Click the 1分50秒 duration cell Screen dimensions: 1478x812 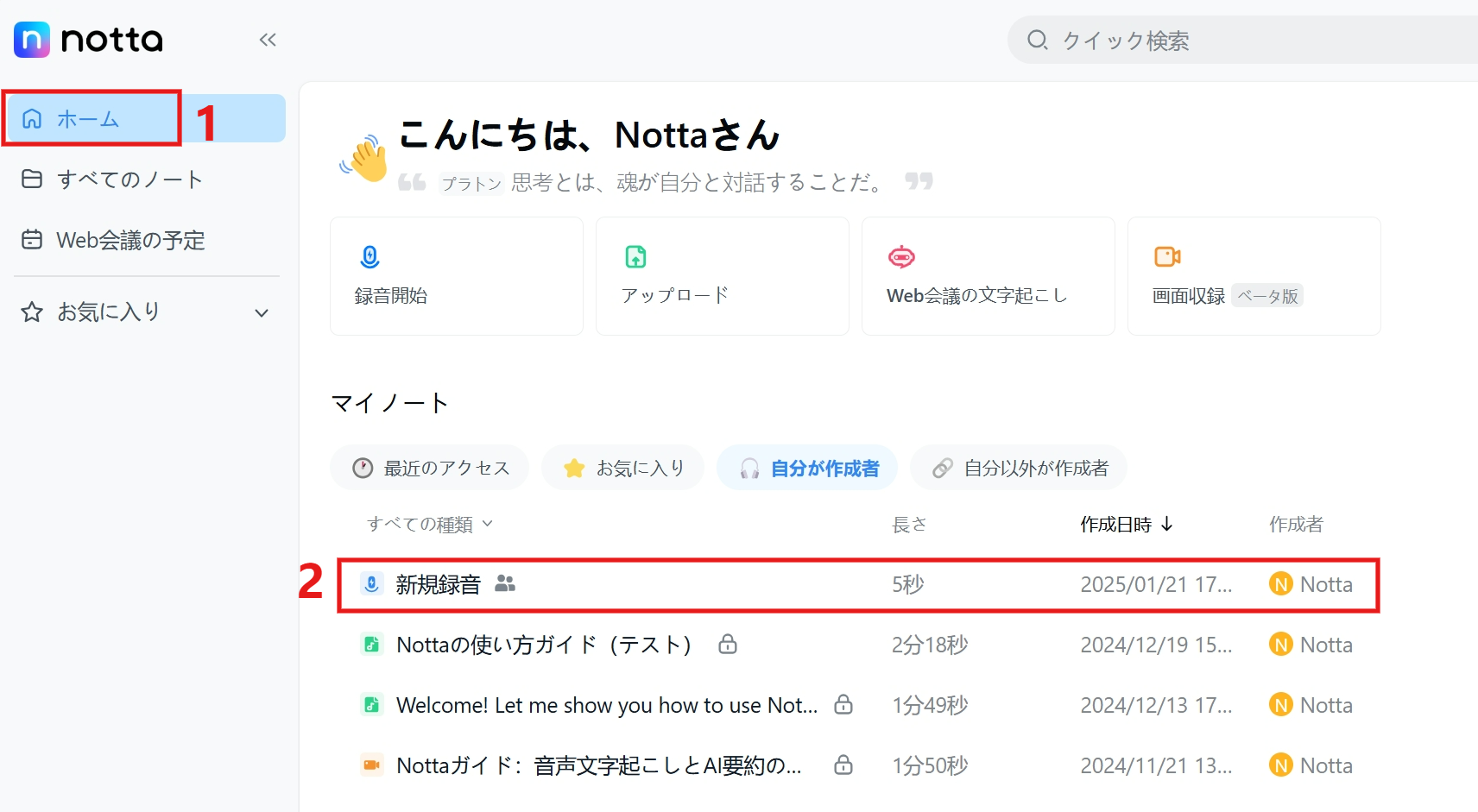click(x=930, y=765)
